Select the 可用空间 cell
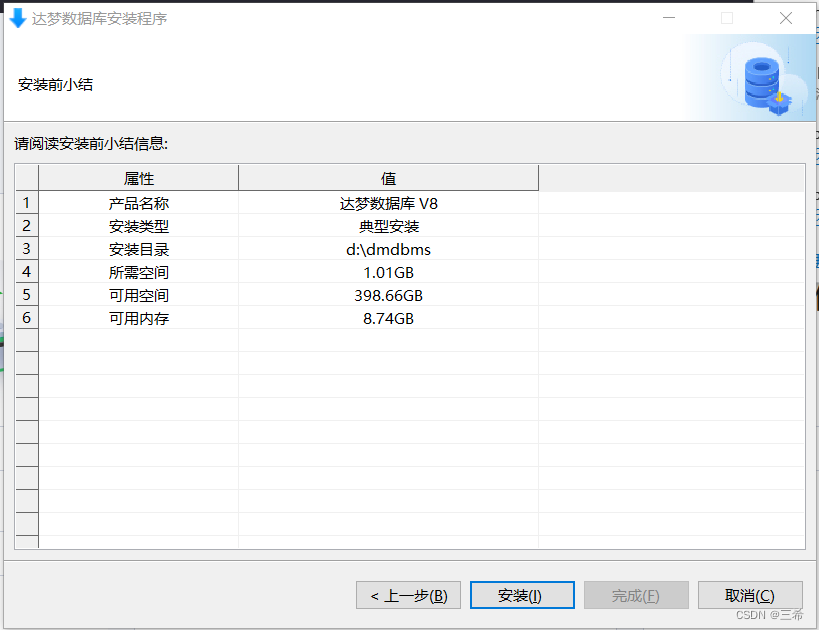The height and width of the screenshot is (630, 819). coord(138,295)
